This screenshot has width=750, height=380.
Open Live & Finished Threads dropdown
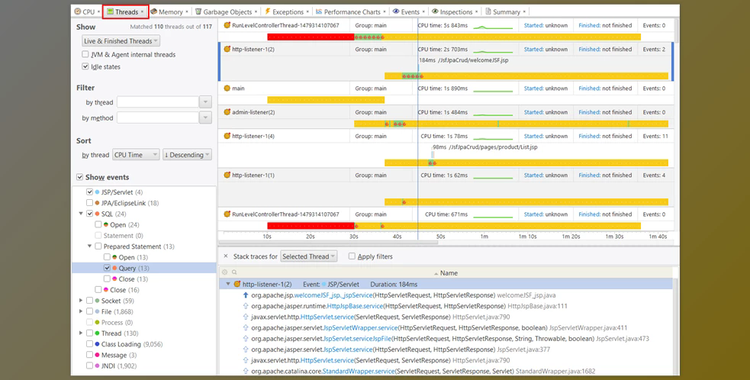pyautogui.click(x=121, y=41)
